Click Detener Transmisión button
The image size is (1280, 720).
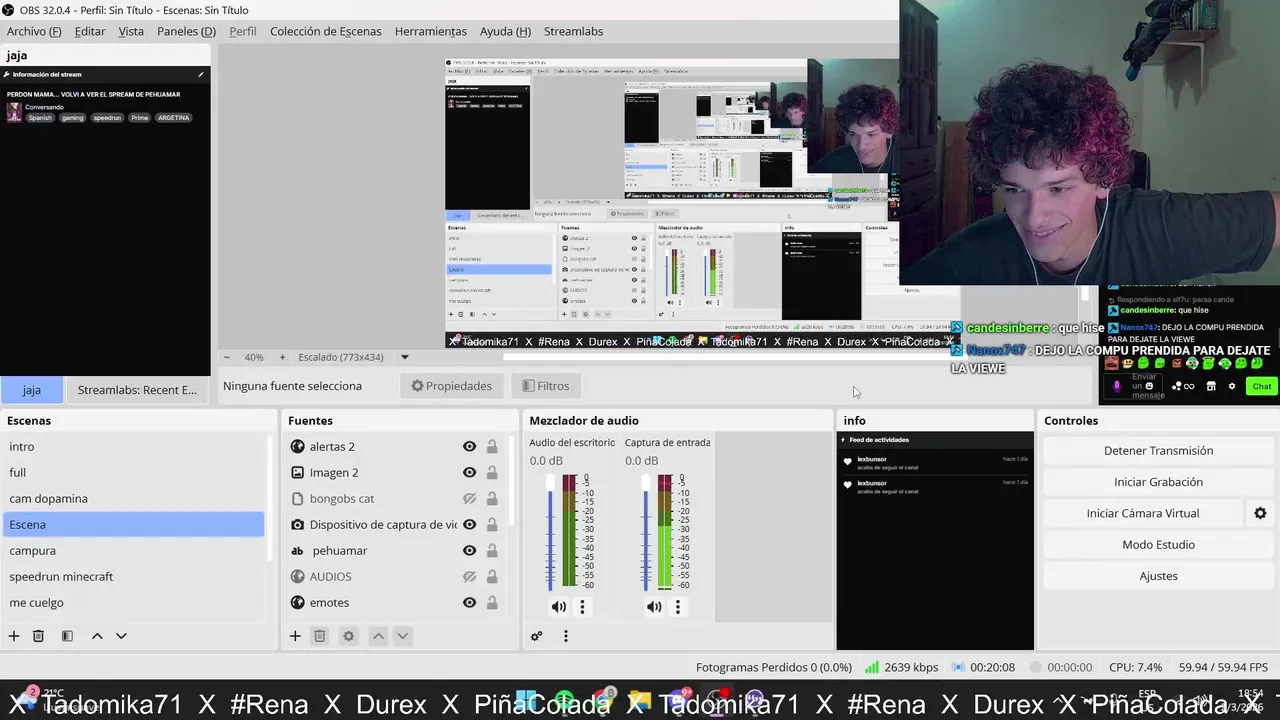pyautogui.click(x=1158, y=450)
